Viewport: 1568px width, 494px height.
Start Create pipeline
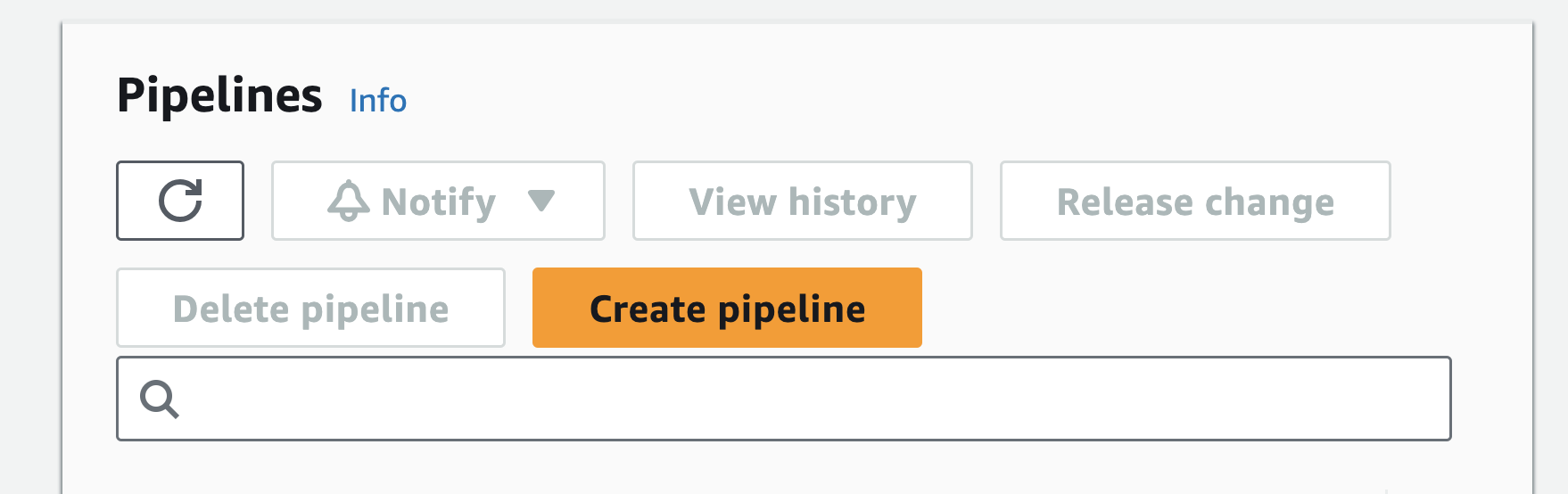pos(727,308)
